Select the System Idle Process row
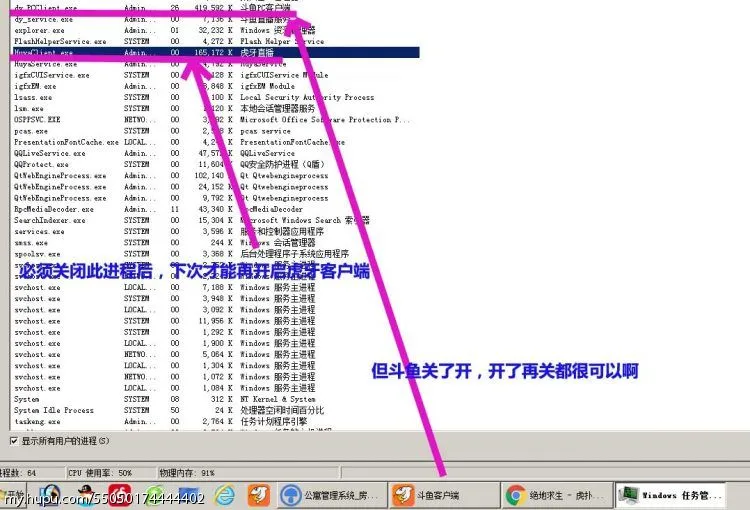 point(215,410)
